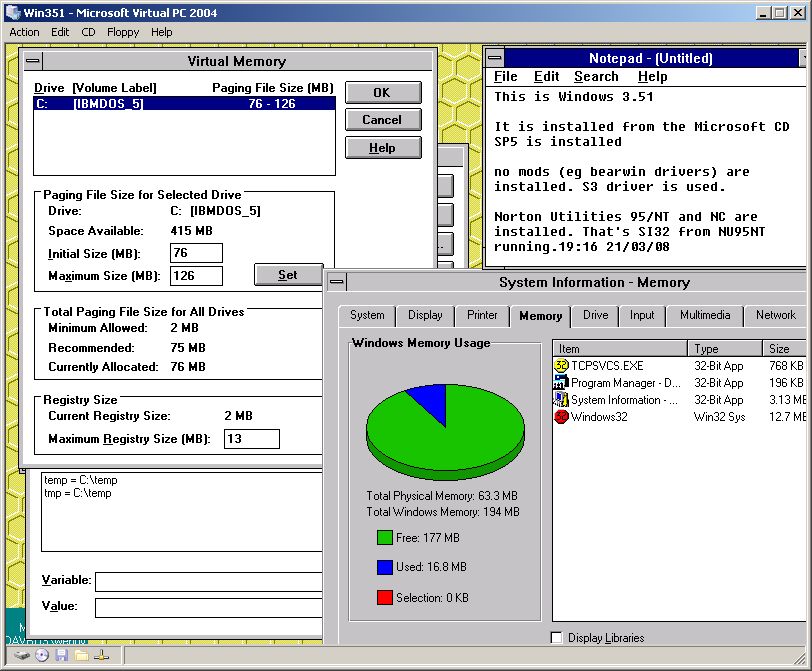Click the network adapter icon in Virtual PC status bar
This screenshot has height=671, width=812.
(x=102, y=655)
